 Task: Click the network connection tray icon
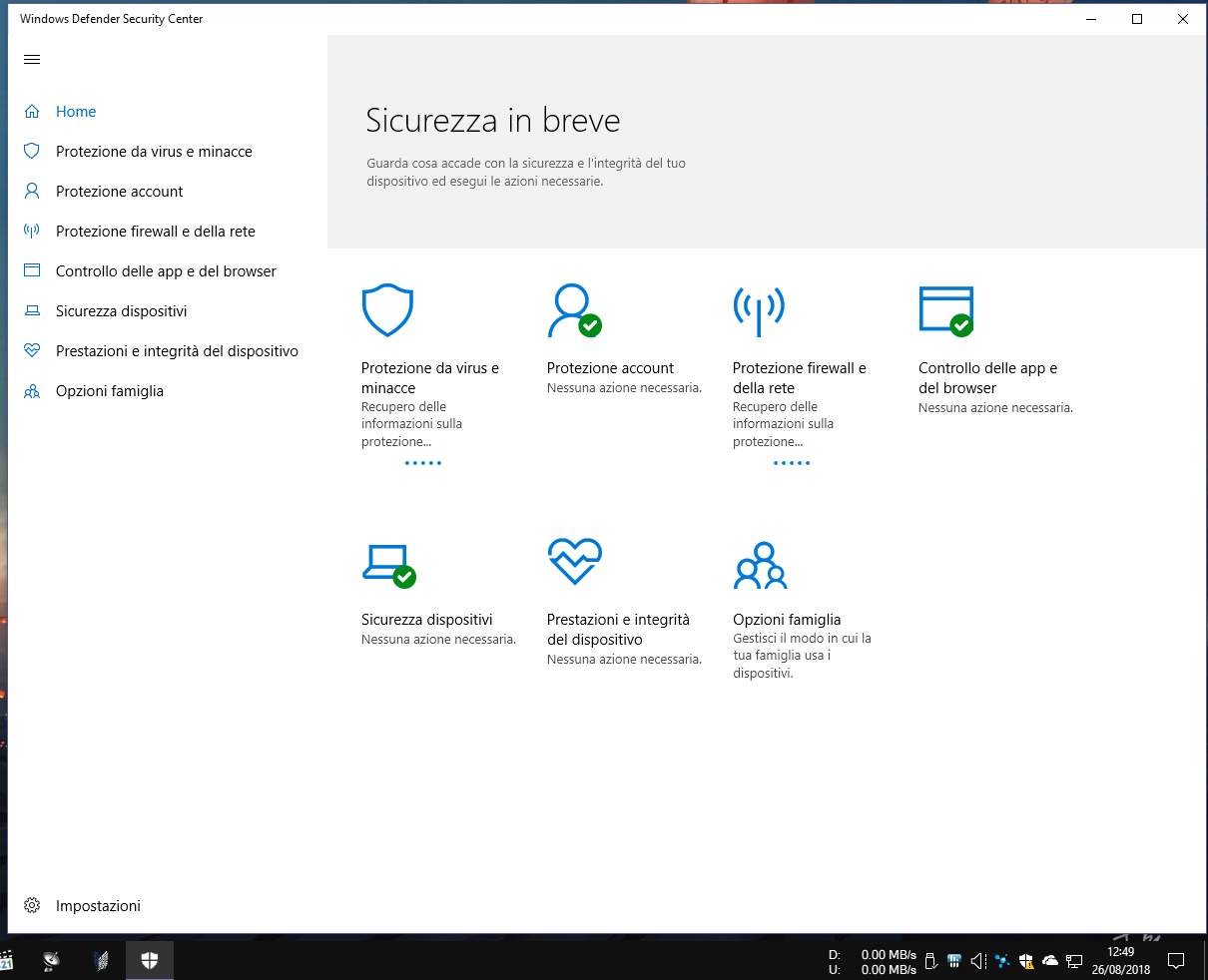pyautogui.click(x=1074, y=961)
